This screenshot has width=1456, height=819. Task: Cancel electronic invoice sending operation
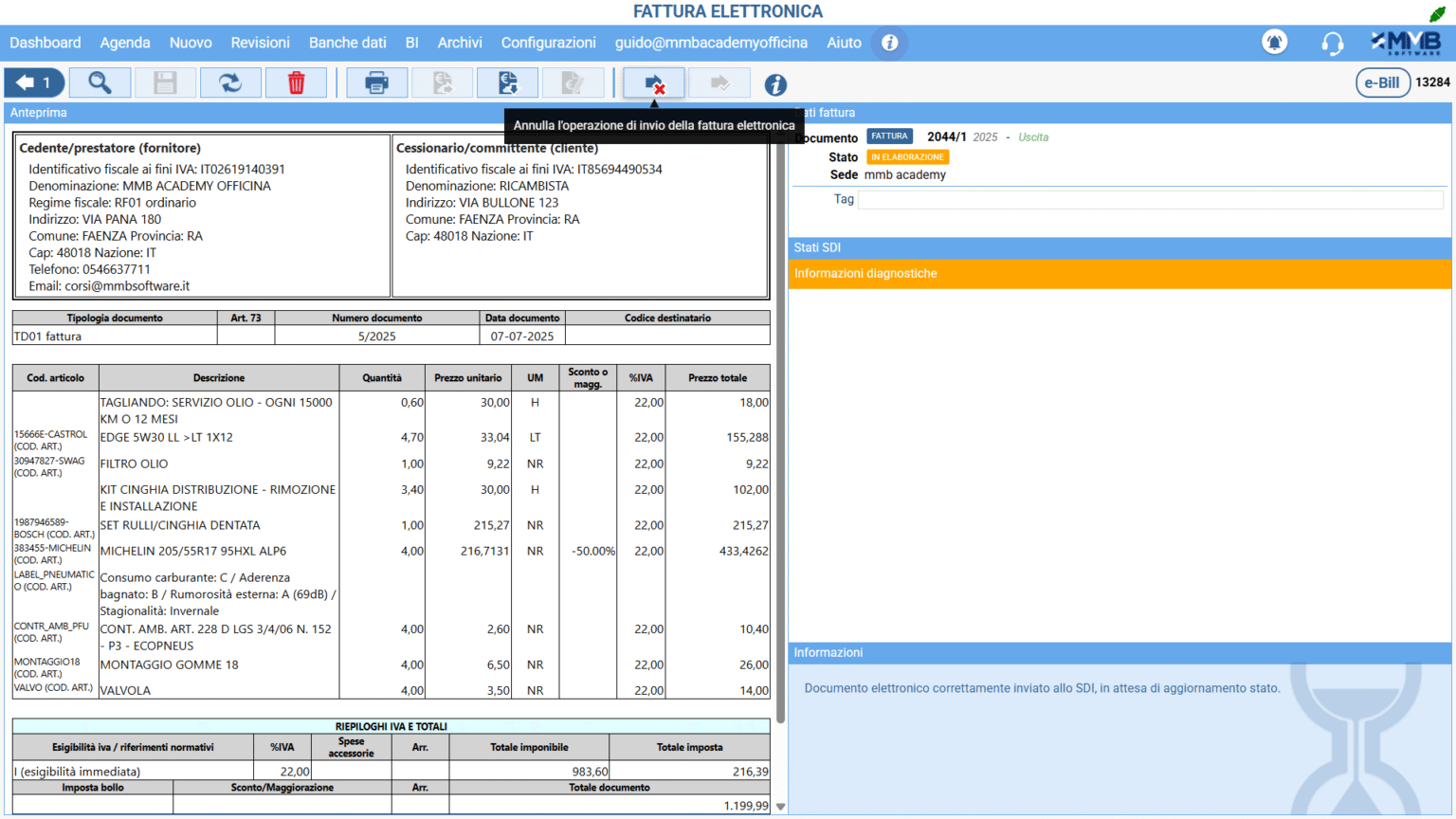[654, 83]
